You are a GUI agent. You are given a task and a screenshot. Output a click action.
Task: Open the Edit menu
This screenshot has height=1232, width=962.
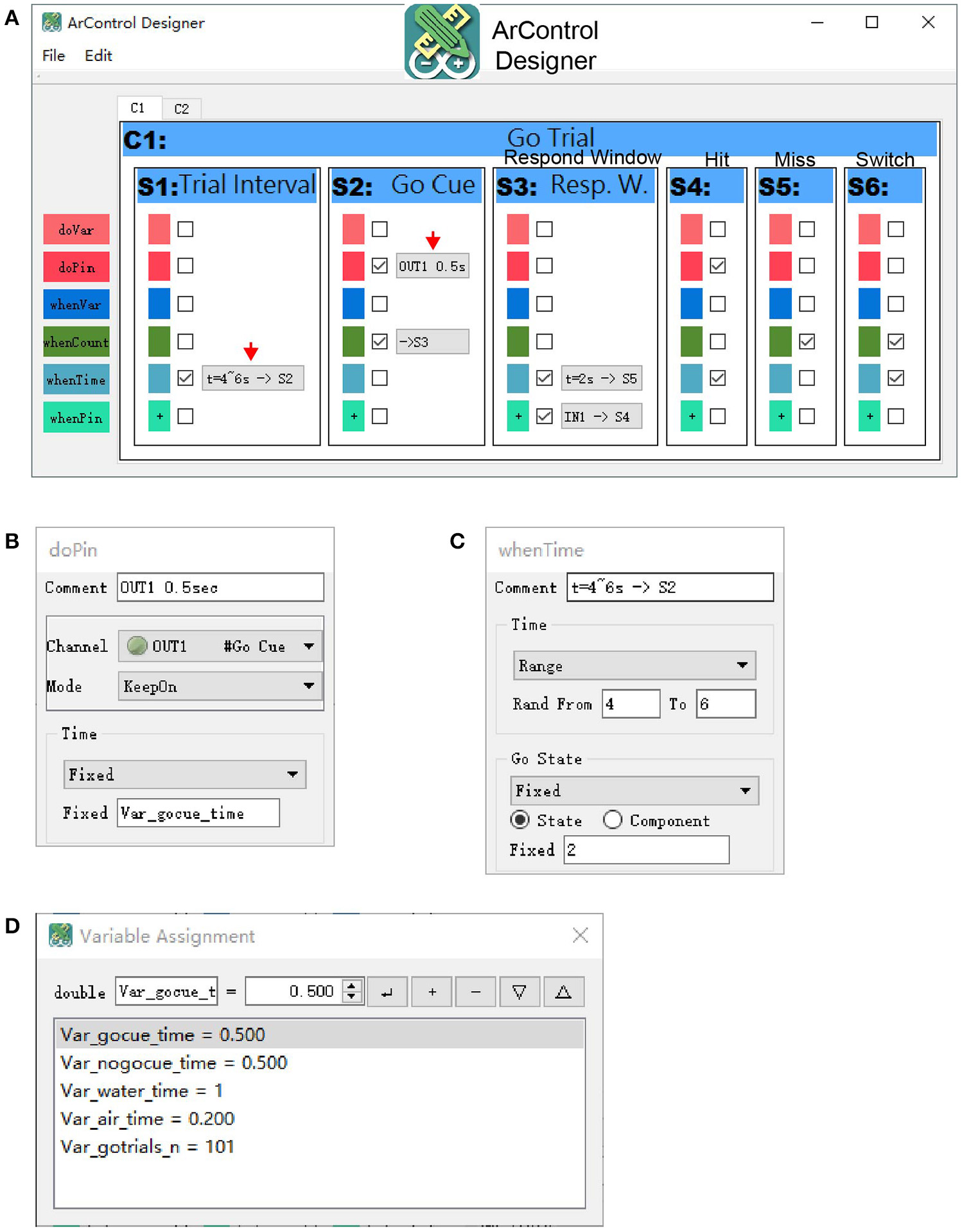point(98,56)
